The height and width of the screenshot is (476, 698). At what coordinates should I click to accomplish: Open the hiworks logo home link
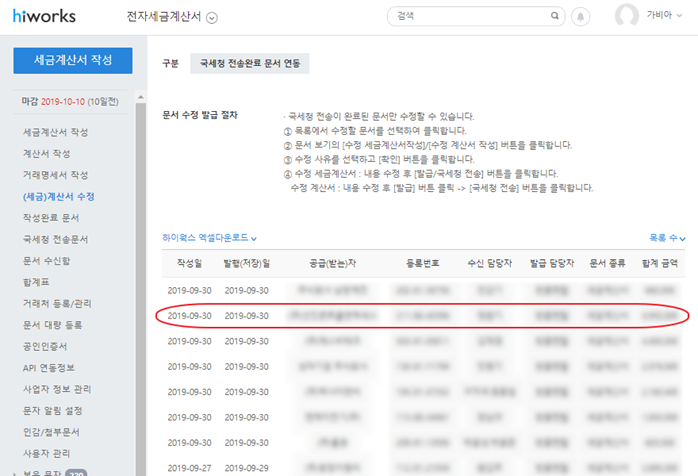pos(44,16)
